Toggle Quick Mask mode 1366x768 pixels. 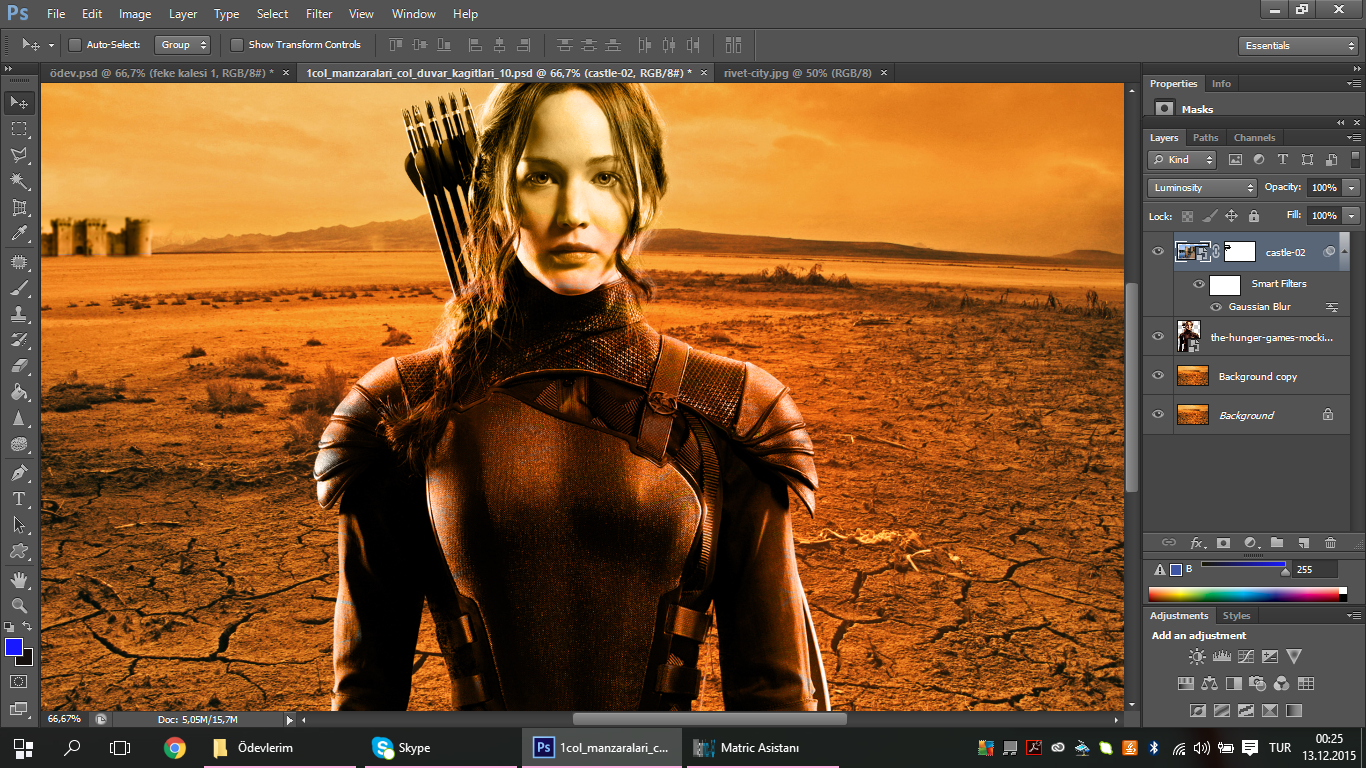click(x=19, y=681)
